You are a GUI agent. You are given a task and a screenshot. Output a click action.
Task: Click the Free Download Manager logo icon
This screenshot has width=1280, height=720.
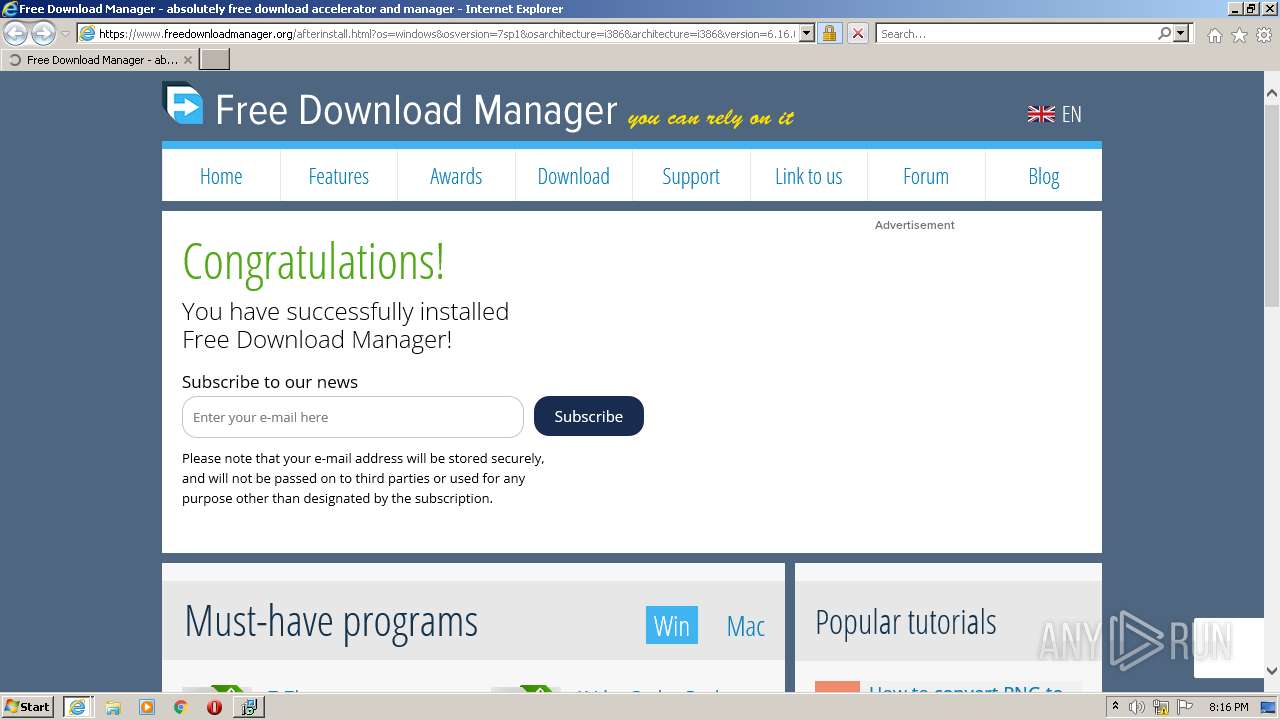pyautogui.click(x=183, y=104)
